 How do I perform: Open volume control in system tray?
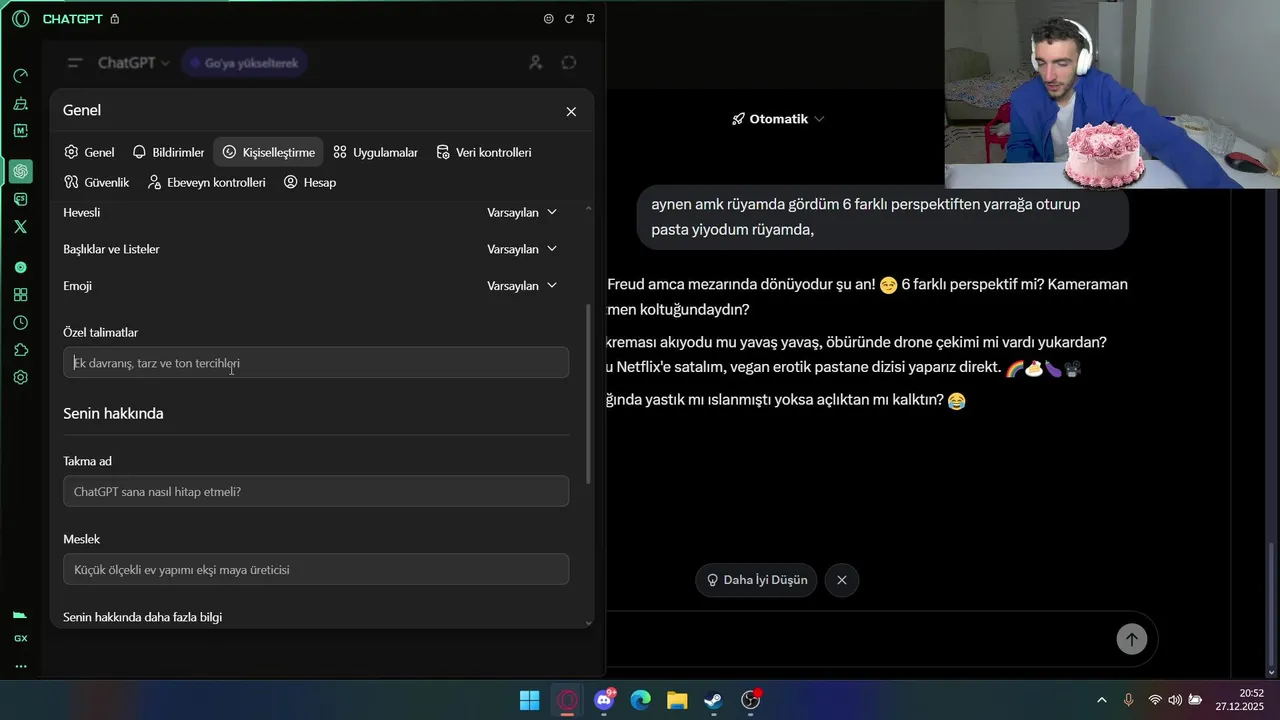pyautogui.click(x=1174, y=700)
